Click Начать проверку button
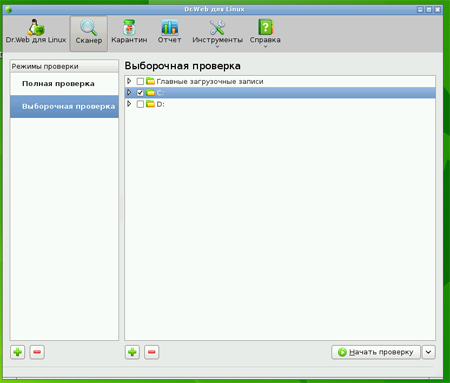This screenshot has width=450, height=383. coord(376,352)
